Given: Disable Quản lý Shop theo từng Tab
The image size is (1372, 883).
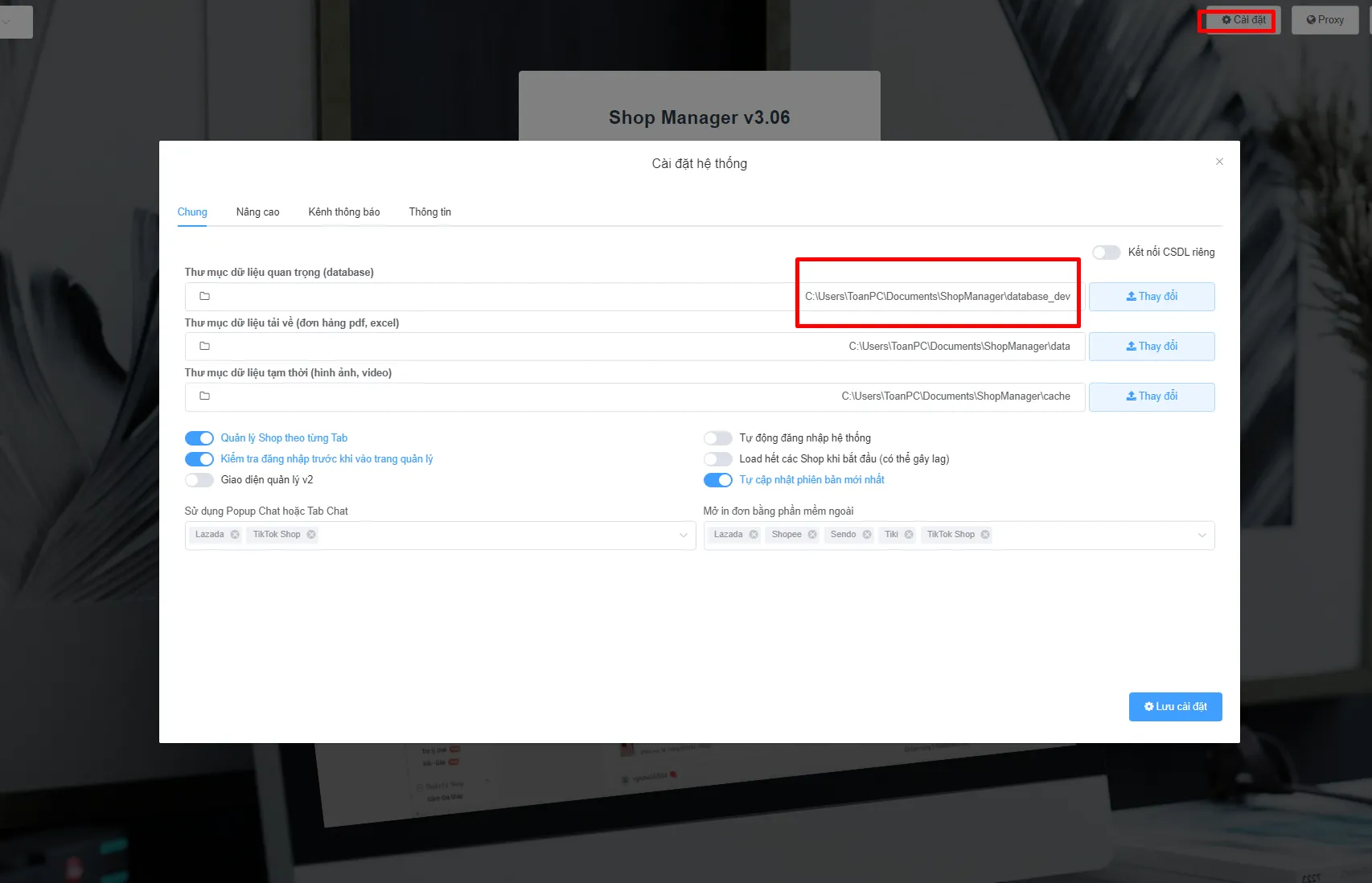Looking at the screenshot, I should pos(199,438).
